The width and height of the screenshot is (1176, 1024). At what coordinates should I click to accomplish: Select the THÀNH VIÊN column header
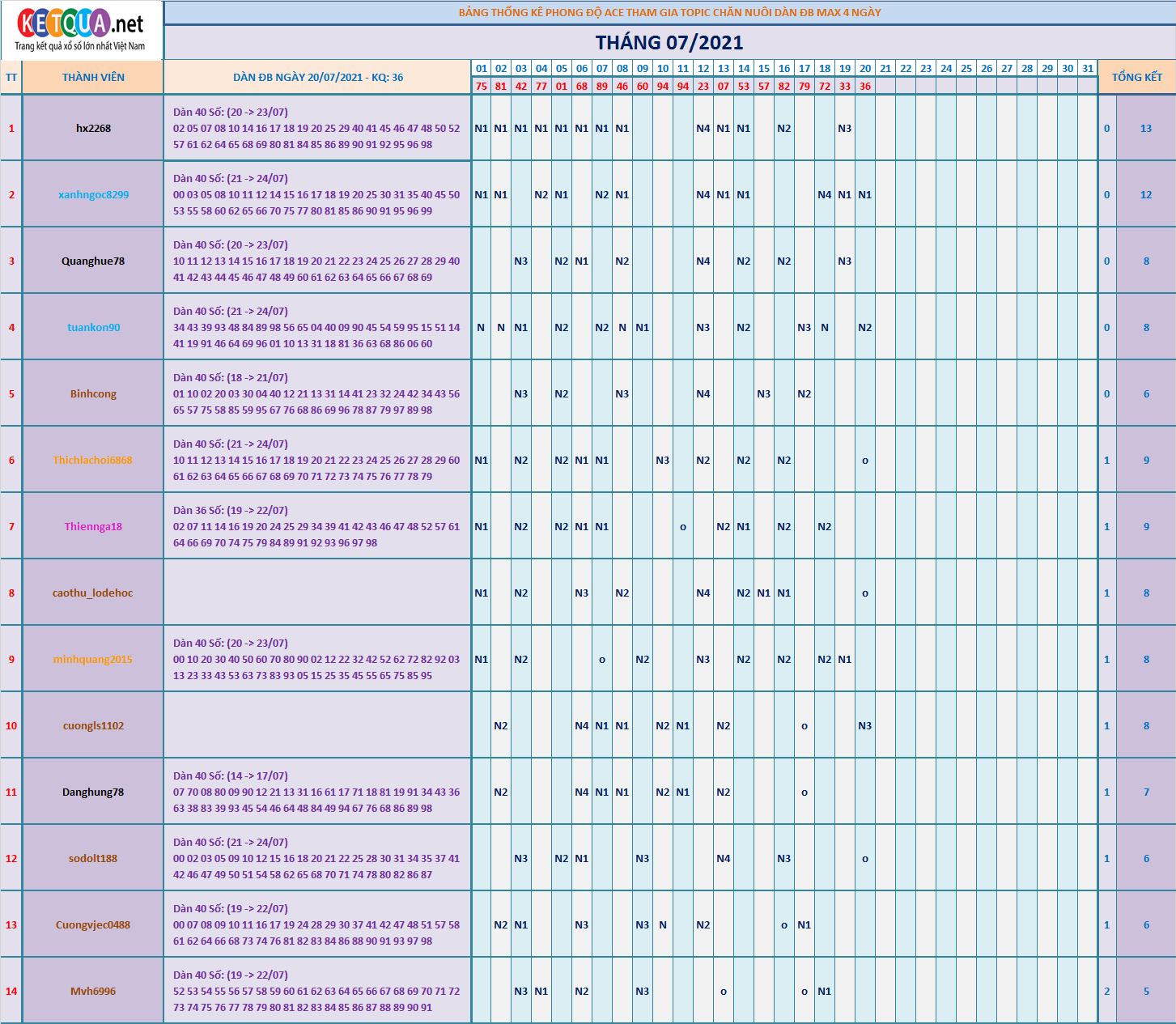[93, 78]
